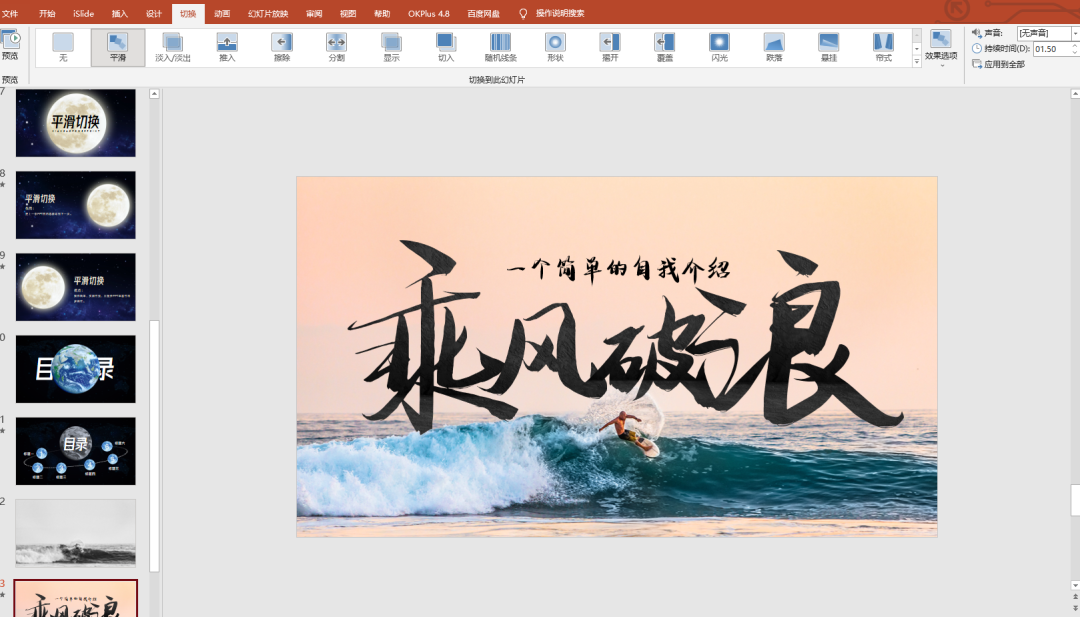Click the editing area scroll down arrow
Image resolution: width=1080 pixels, height=617 pixels.
(1075, 585)
